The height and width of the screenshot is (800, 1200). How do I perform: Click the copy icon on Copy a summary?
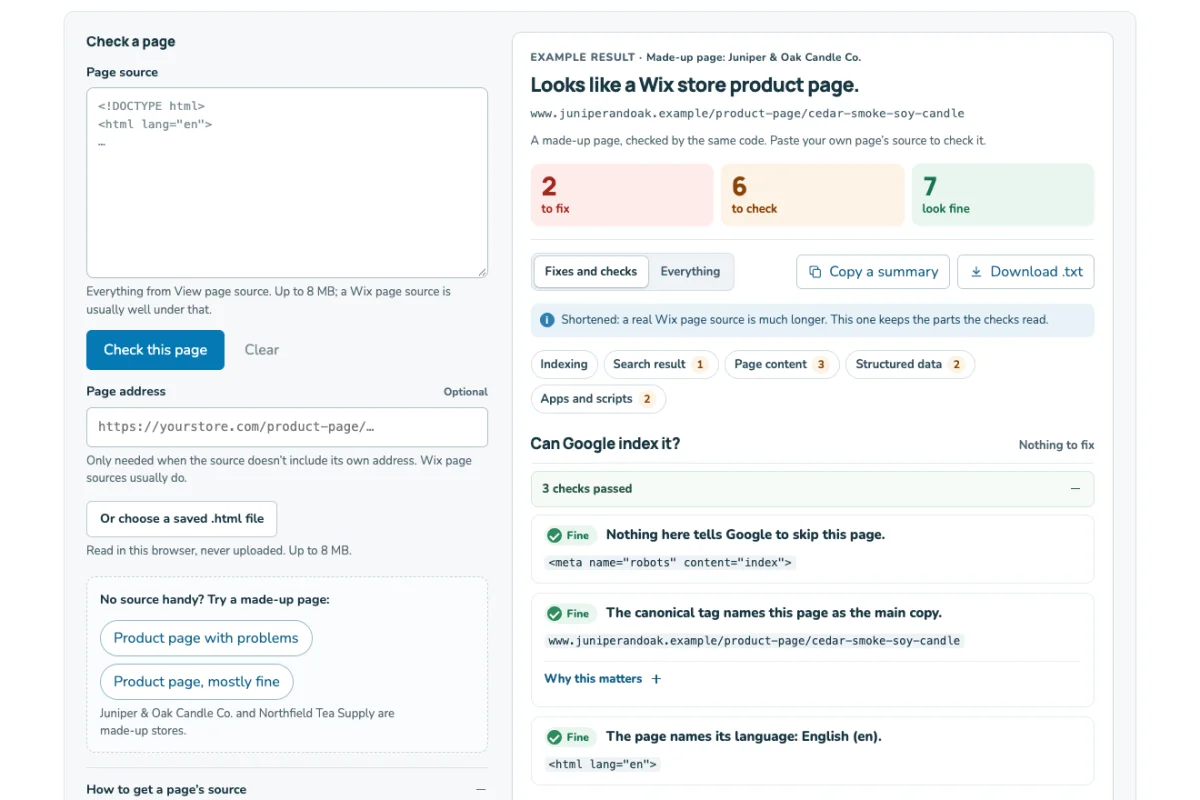[815, 272]
